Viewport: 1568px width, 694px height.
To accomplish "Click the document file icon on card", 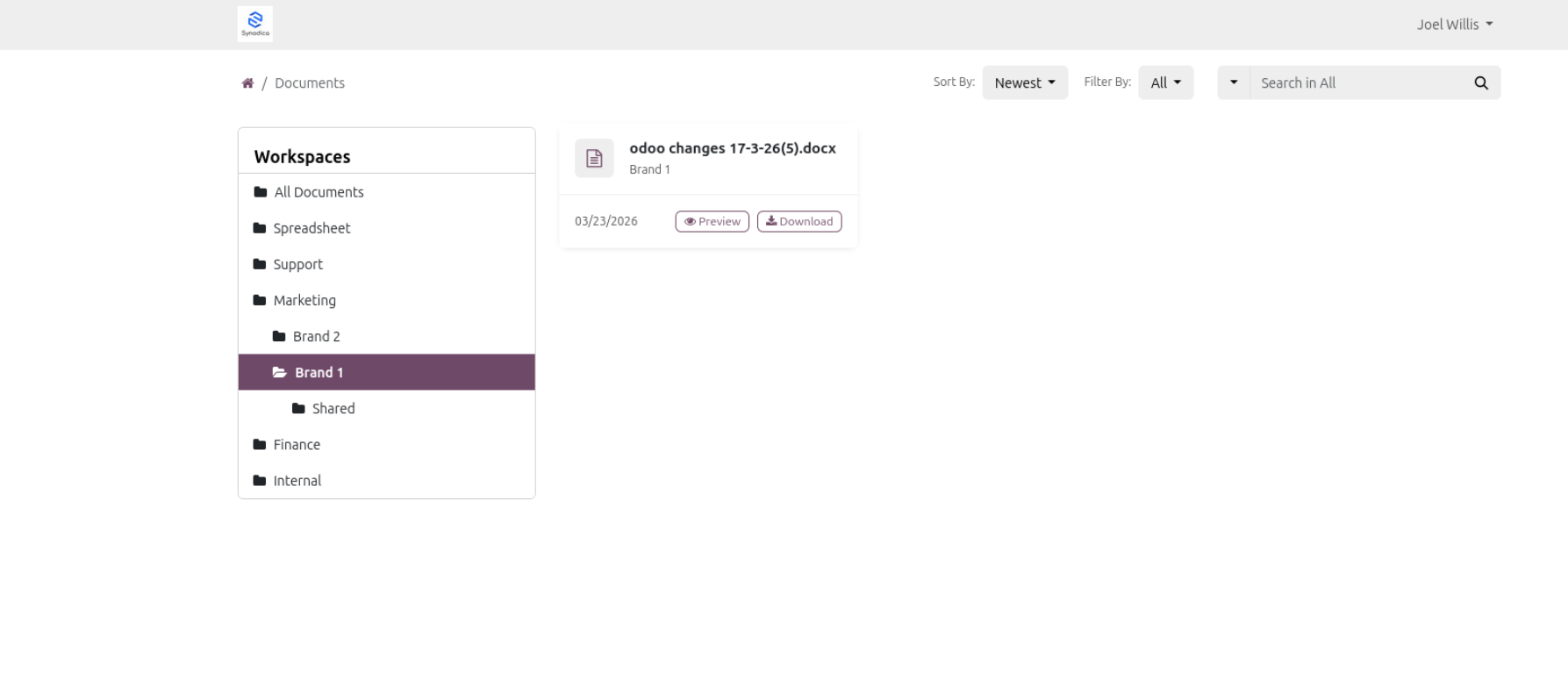I will pos(594,158).
